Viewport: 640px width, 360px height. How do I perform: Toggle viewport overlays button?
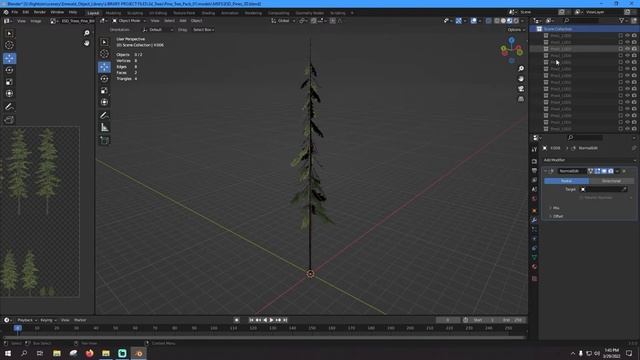pyautogui.click(x=473, y=21)
